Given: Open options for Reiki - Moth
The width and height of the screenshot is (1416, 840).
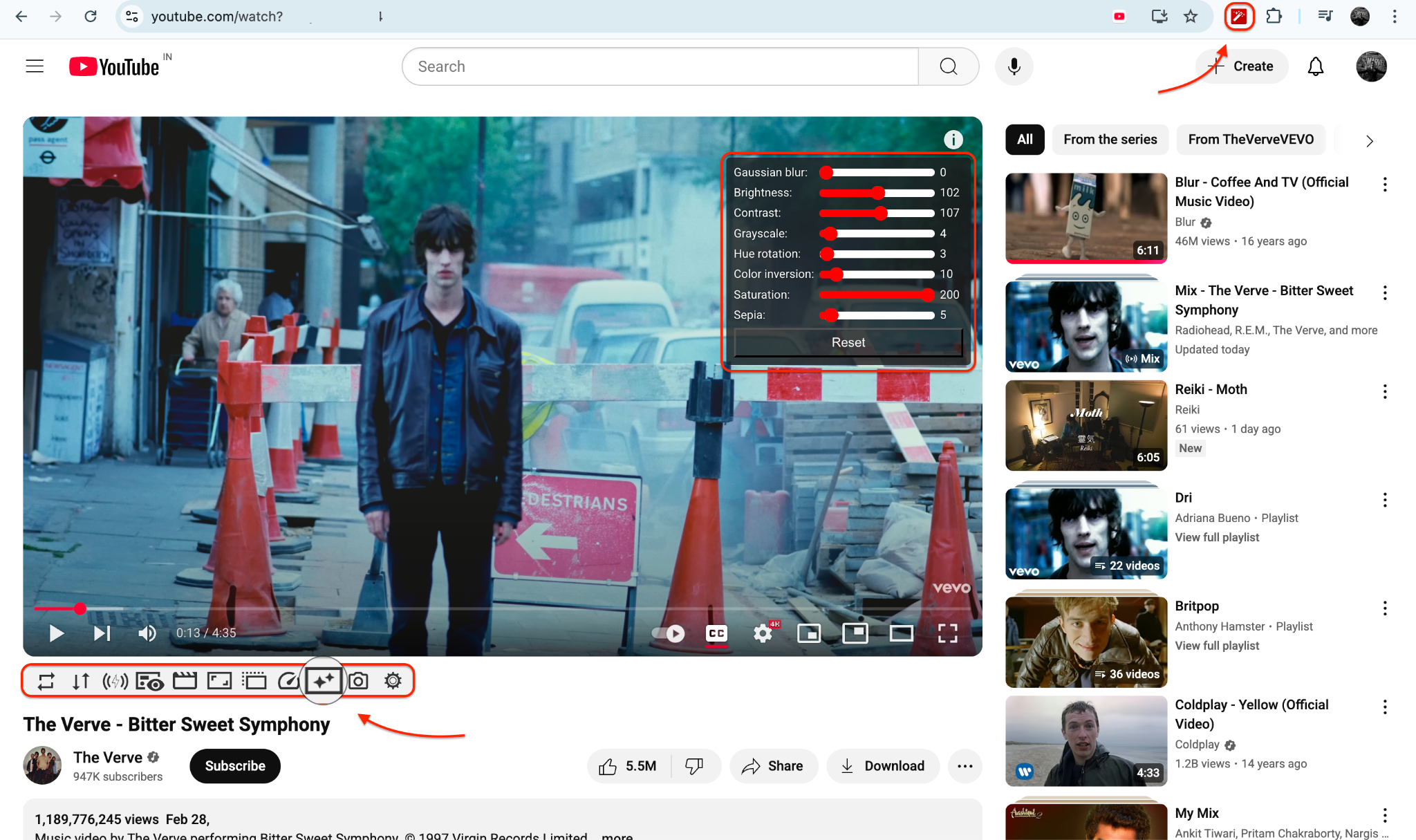Looking at the screenshot, I should pyautogui.click(x=1385, y=392).
